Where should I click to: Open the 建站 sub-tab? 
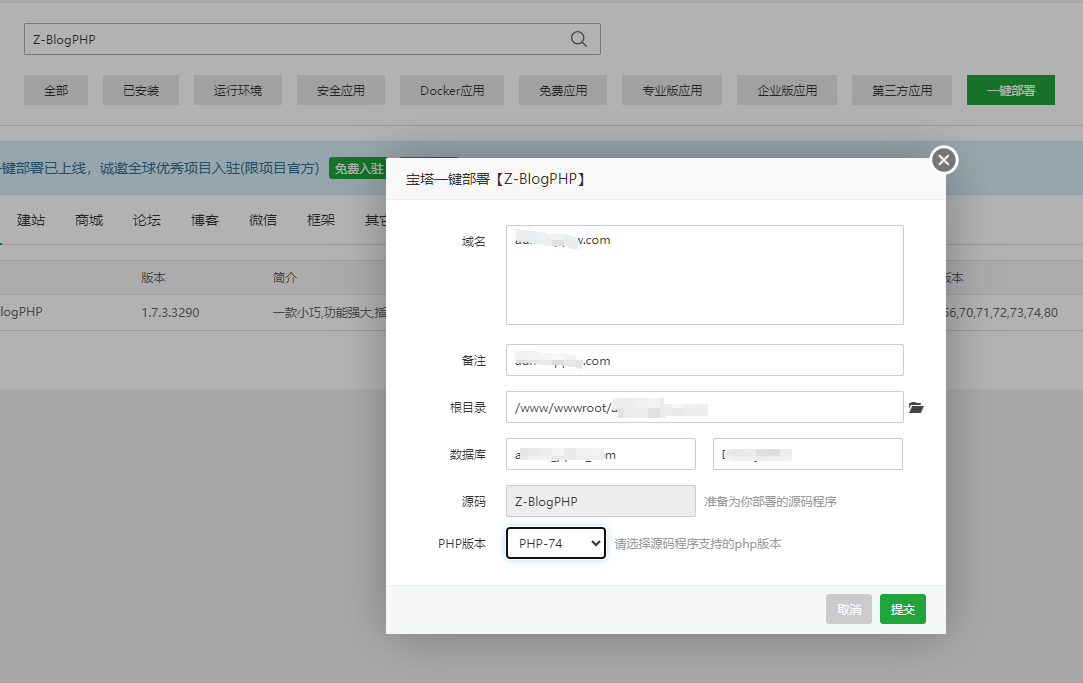[31, 220]
